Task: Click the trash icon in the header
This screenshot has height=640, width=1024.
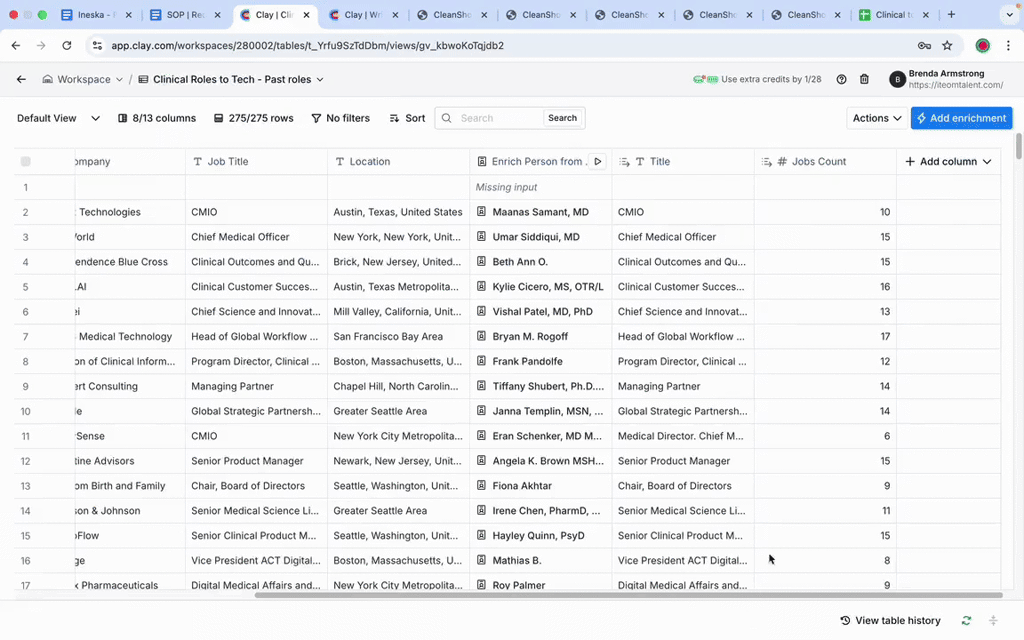Action: 864,79
